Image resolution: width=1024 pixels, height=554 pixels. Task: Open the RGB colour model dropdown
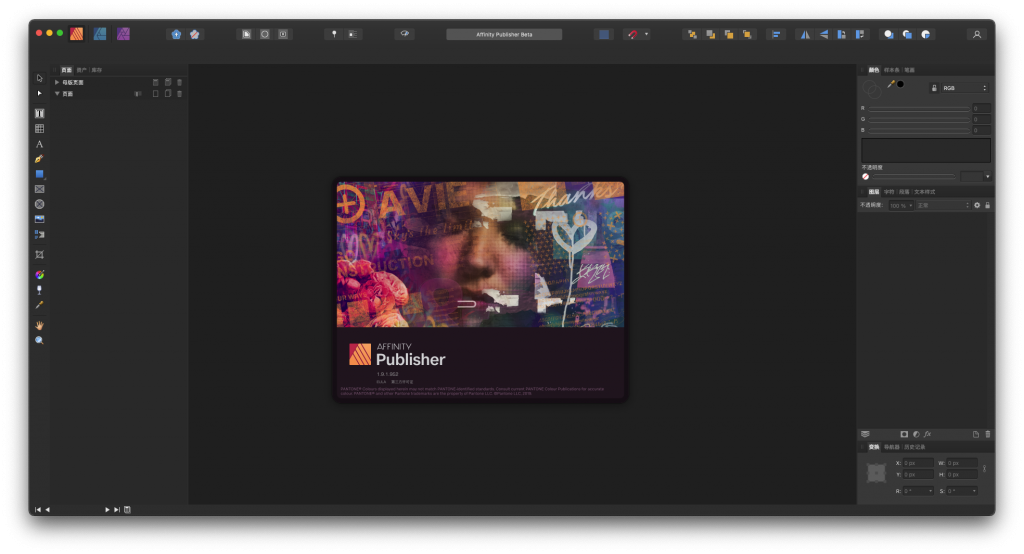tap(964, 88)
